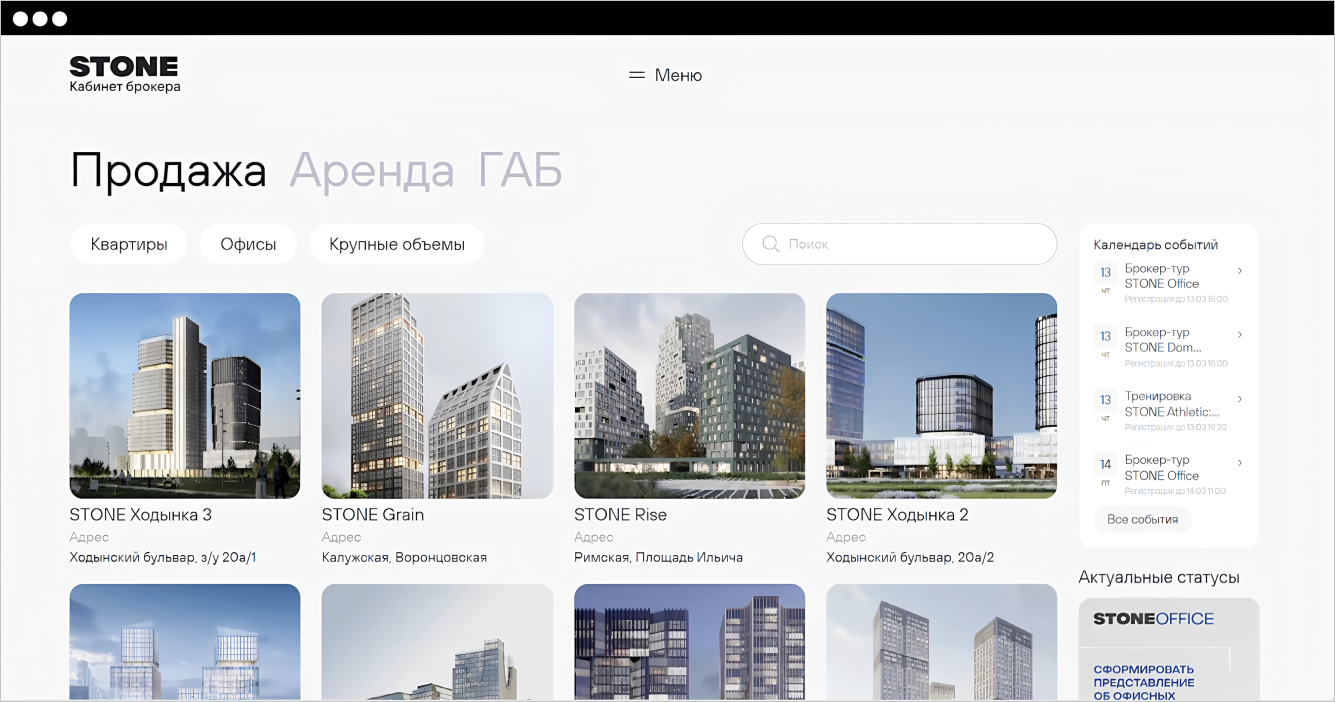1335x702 pixels.
Task: Open the bottom card under STONE Ходынка 2
Action: [941, 643]
